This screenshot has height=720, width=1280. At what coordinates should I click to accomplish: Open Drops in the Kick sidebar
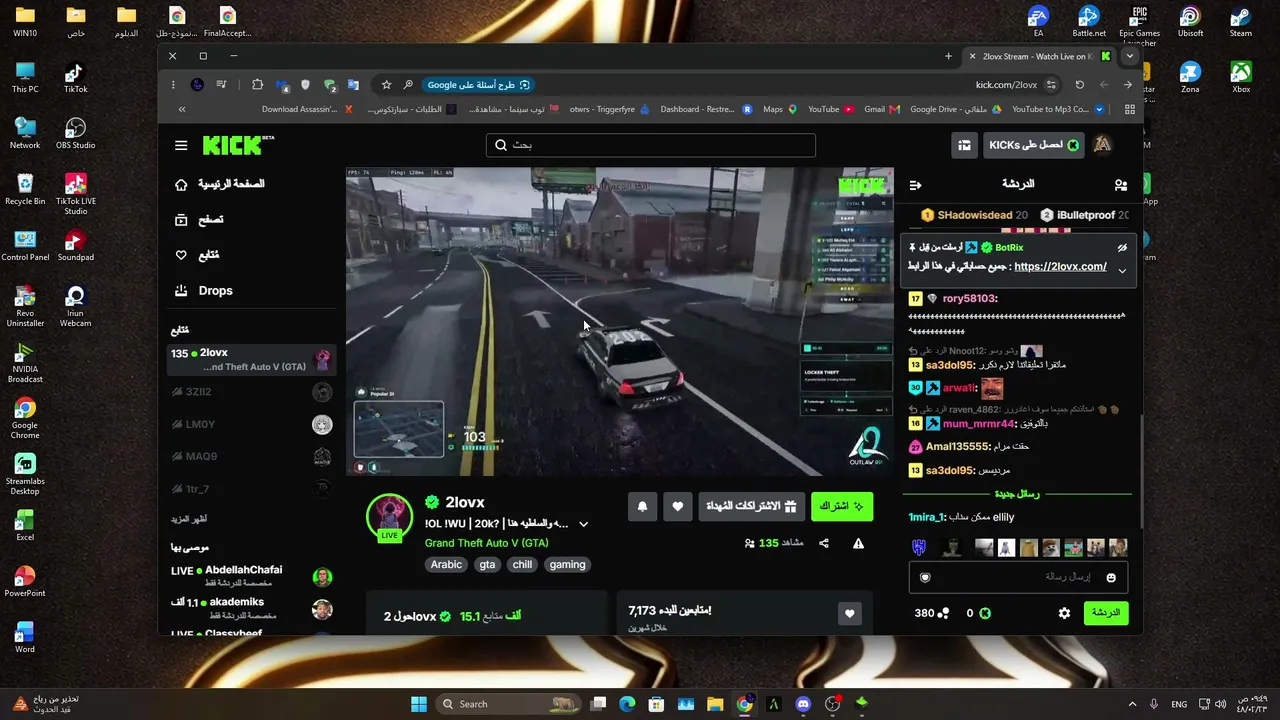(203, 291)
